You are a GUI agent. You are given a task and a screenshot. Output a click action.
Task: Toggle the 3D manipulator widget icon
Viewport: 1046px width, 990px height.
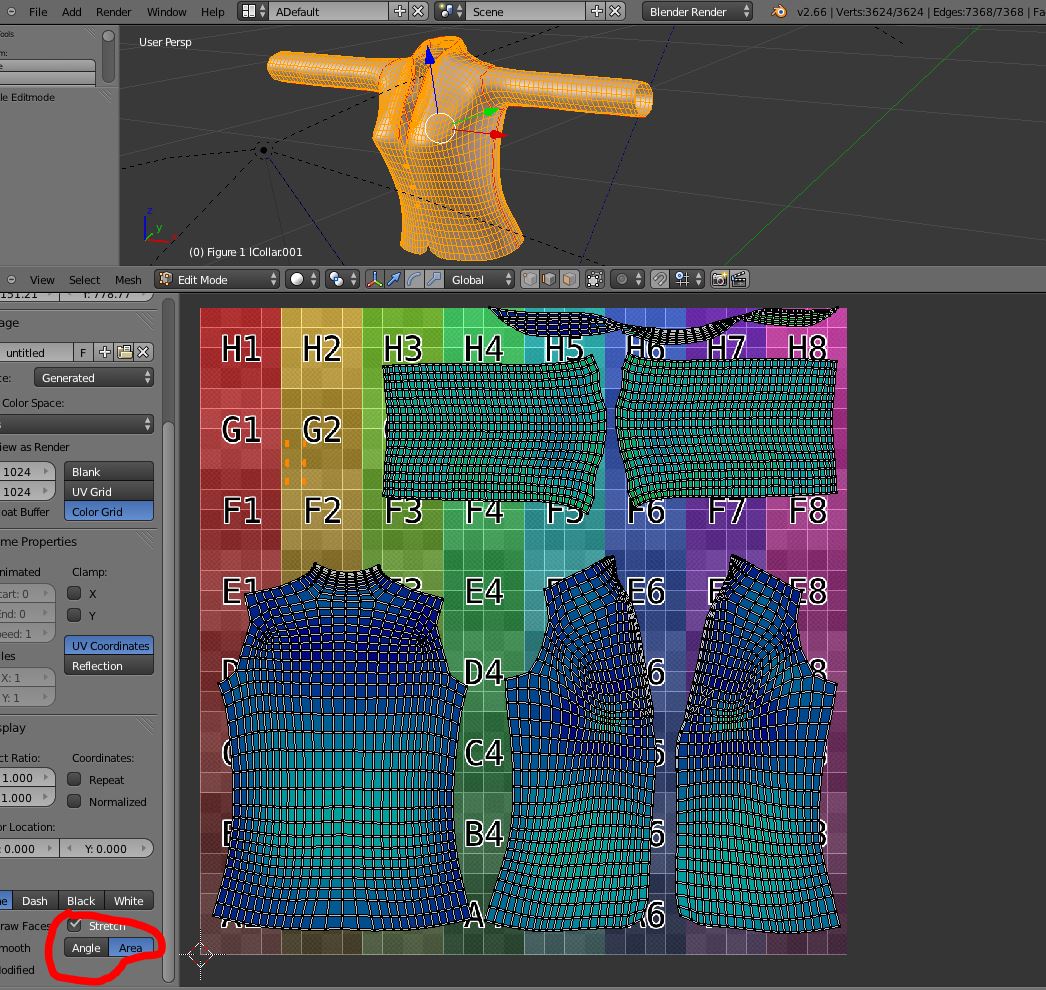pyautogui.click(x=375, y=280)
